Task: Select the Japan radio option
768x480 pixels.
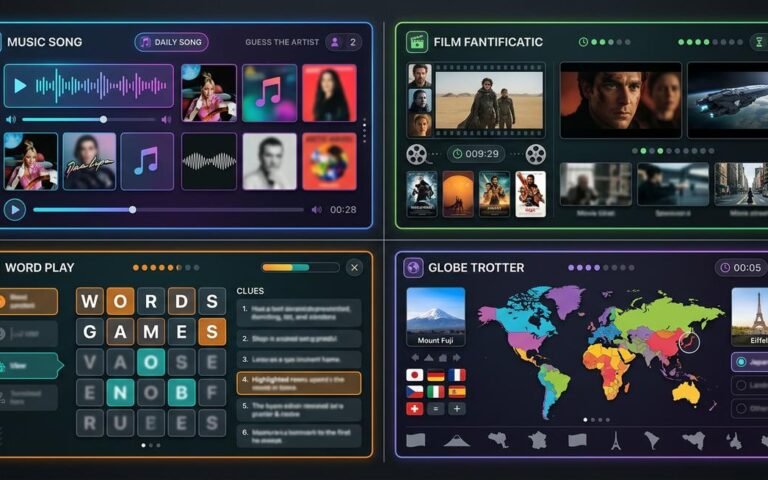Action: (x=749, y=362)
